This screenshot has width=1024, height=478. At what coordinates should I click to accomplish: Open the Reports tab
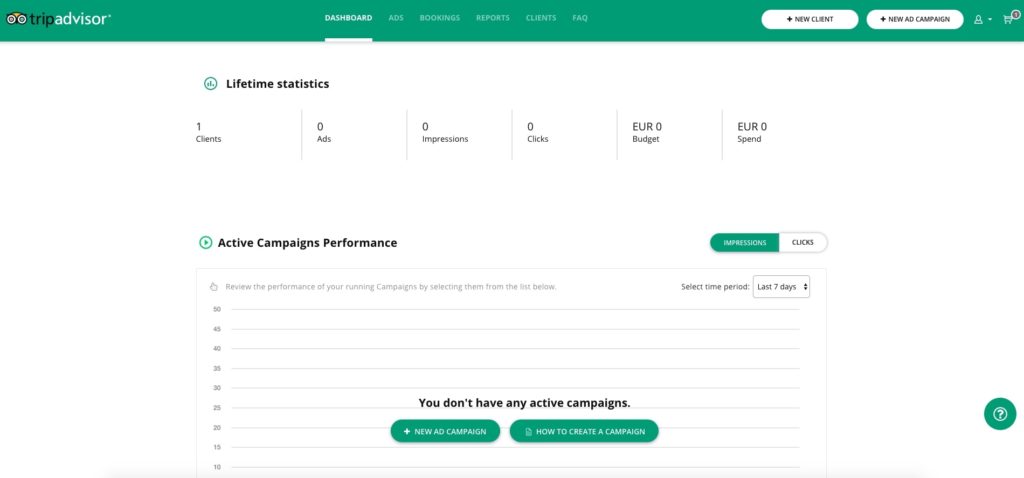[492, 18]
